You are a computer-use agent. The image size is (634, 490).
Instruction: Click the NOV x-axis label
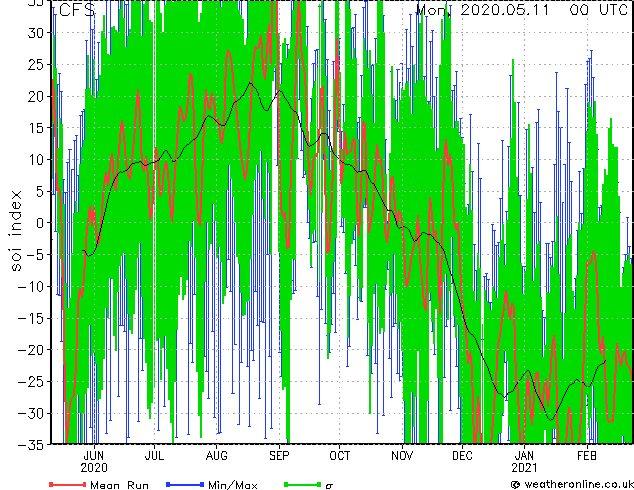[402, 456]
